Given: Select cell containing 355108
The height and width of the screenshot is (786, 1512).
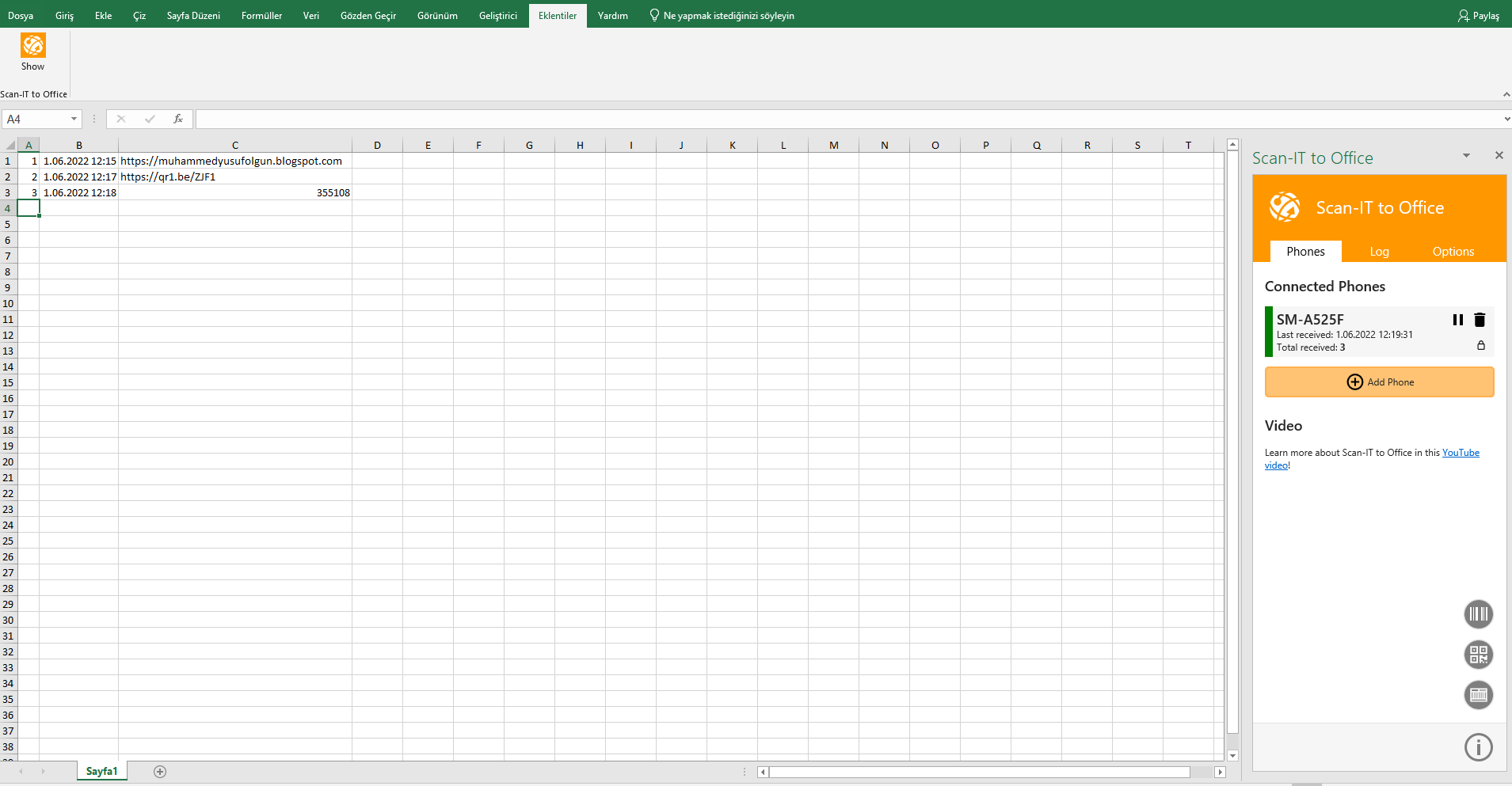Looking at the screenshot, I should click(x=235, y=192).
